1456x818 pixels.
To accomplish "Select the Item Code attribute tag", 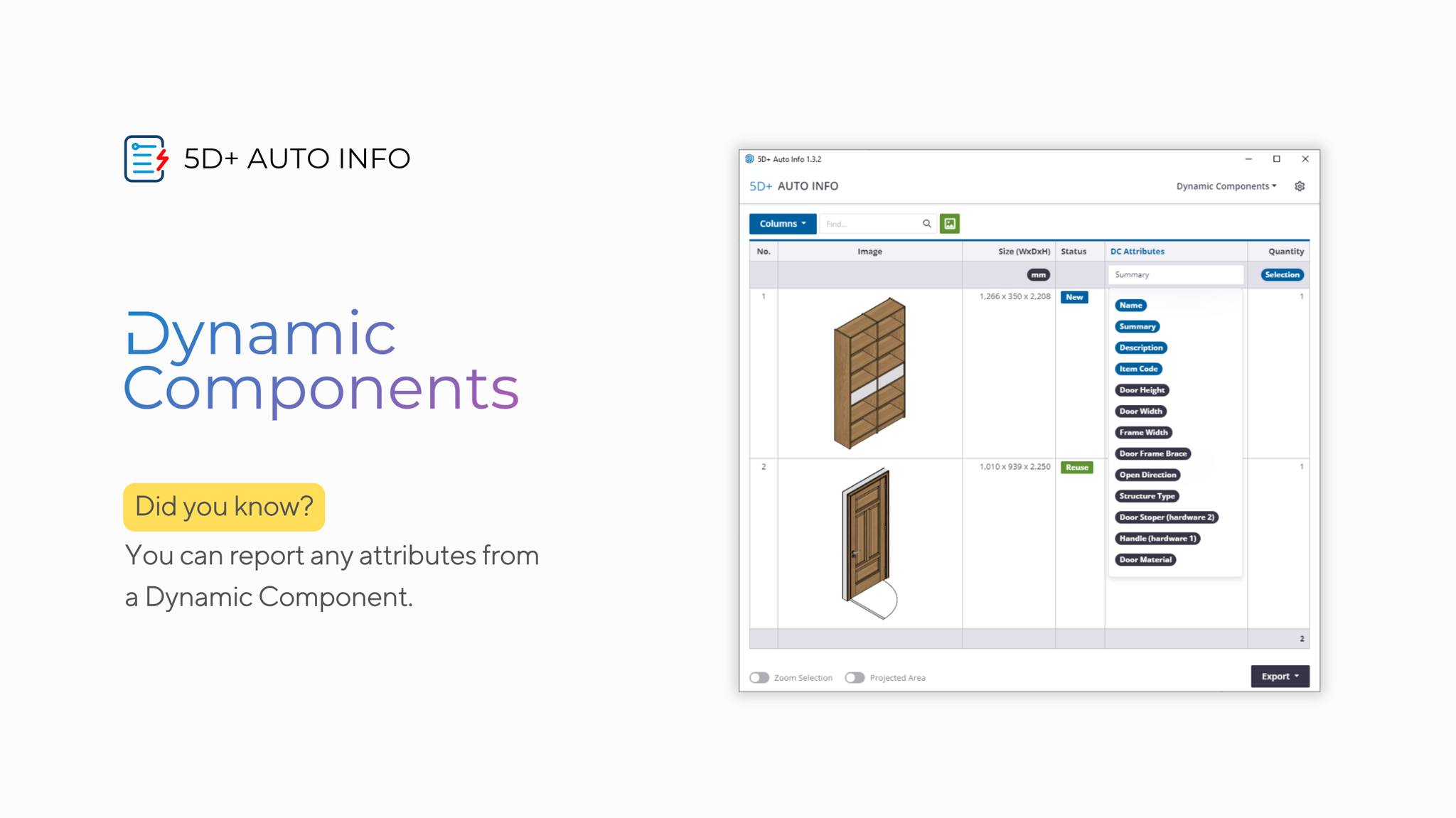I will pyautogui.click(x=1138, y=369).
